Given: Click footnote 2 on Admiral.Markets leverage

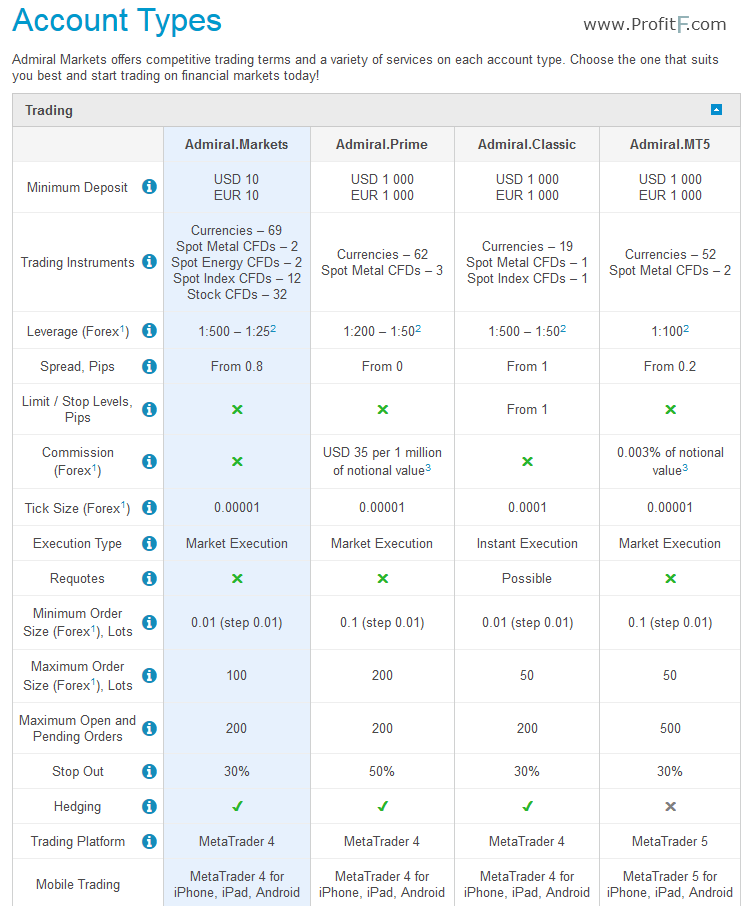Looking at the screenshot, I should (x=273, y=329).
